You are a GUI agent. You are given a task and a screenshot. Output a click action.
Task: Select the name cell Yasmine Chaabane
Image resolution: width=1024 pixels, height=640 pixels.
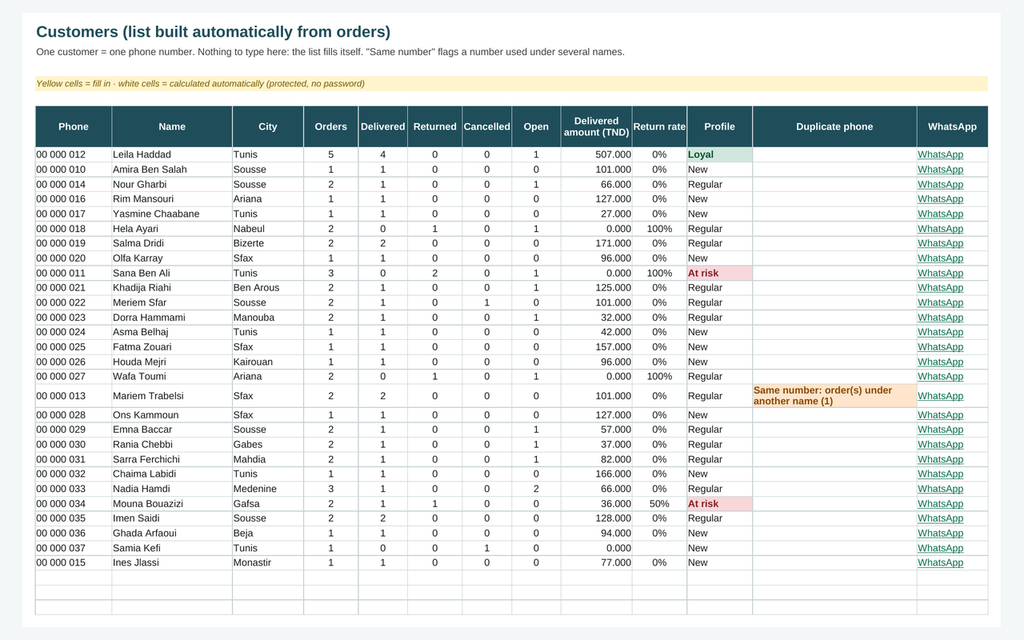click(x=172, y=214)
